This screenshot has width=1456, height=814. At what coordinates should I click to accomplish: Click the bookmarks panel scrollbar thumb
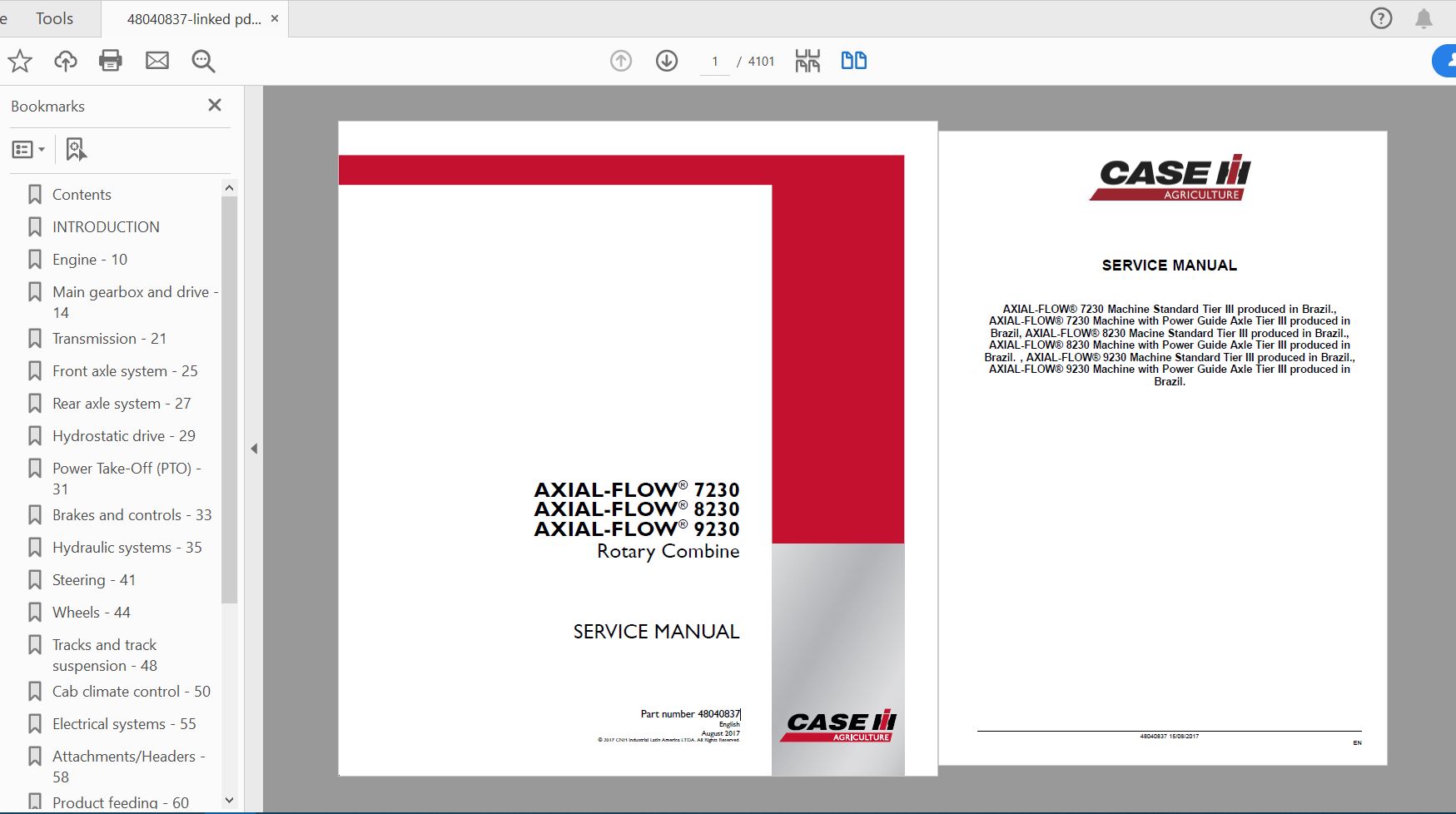click(229, 400)
